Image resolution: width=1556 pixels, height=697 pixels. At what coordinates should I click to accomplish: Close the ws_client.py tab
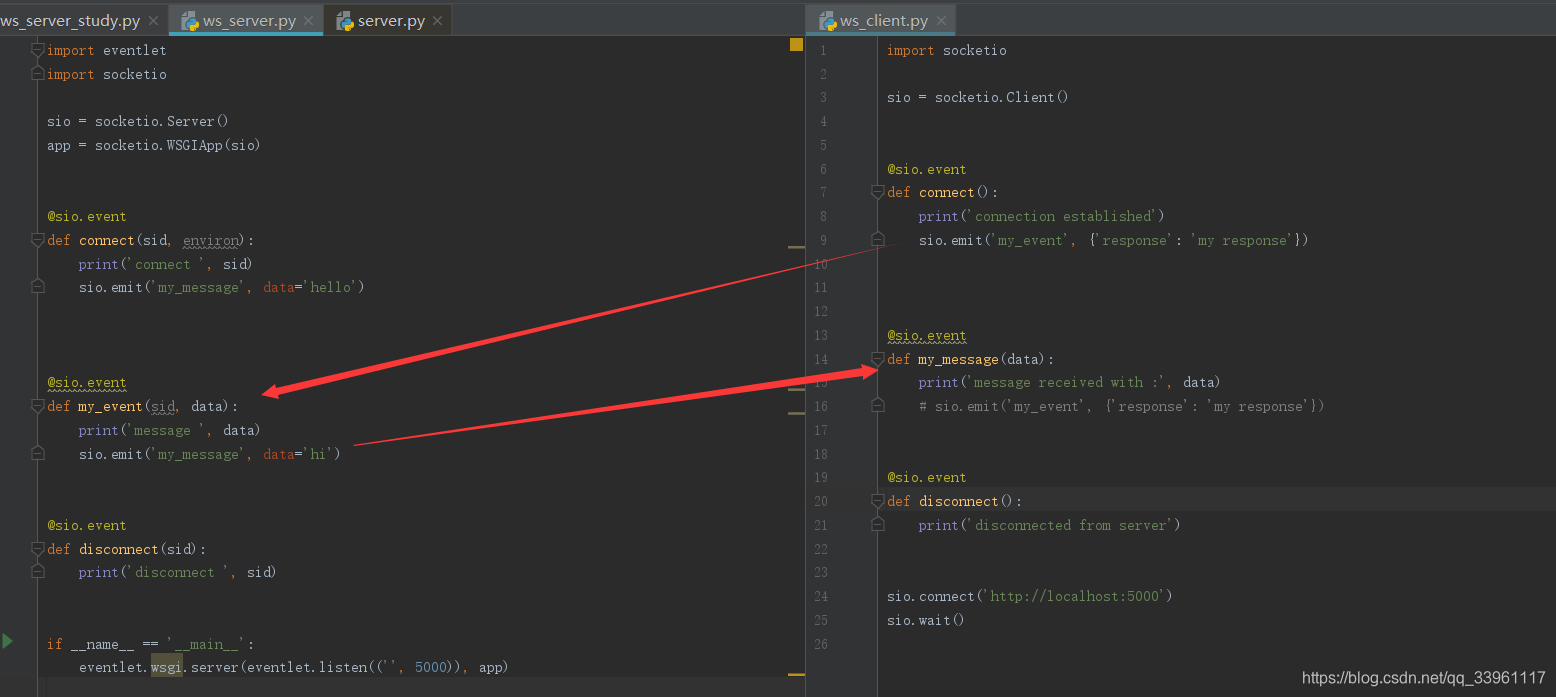tap(940, 21)
